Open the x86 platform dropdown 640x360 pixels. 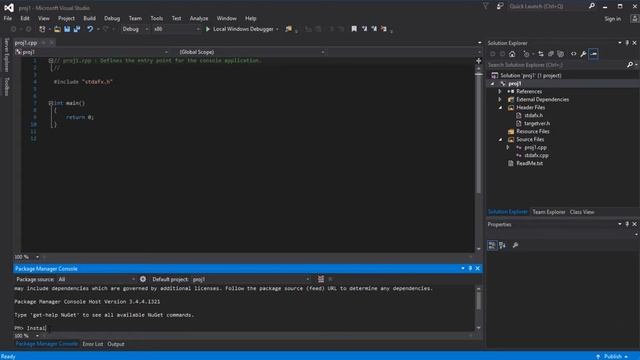pos(176,29)
